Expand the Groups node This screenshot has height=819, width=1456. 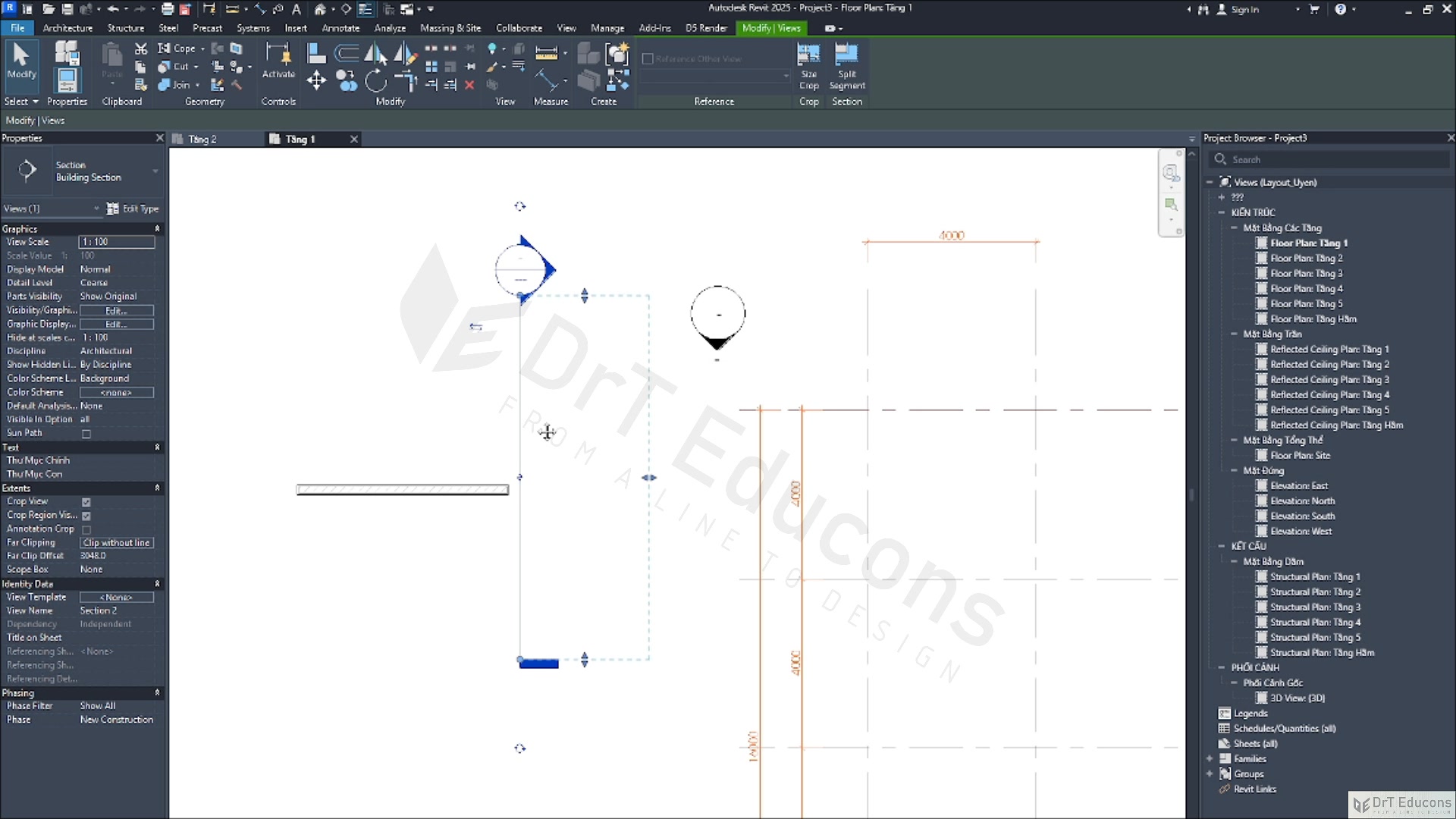coord(1210,773)
